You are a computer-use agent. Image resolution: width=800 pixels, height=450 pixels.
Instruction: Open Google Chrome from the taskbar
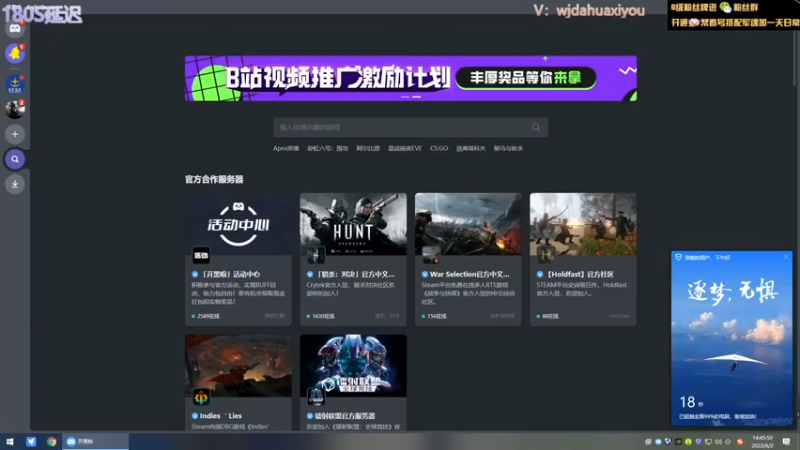[52, 442]
